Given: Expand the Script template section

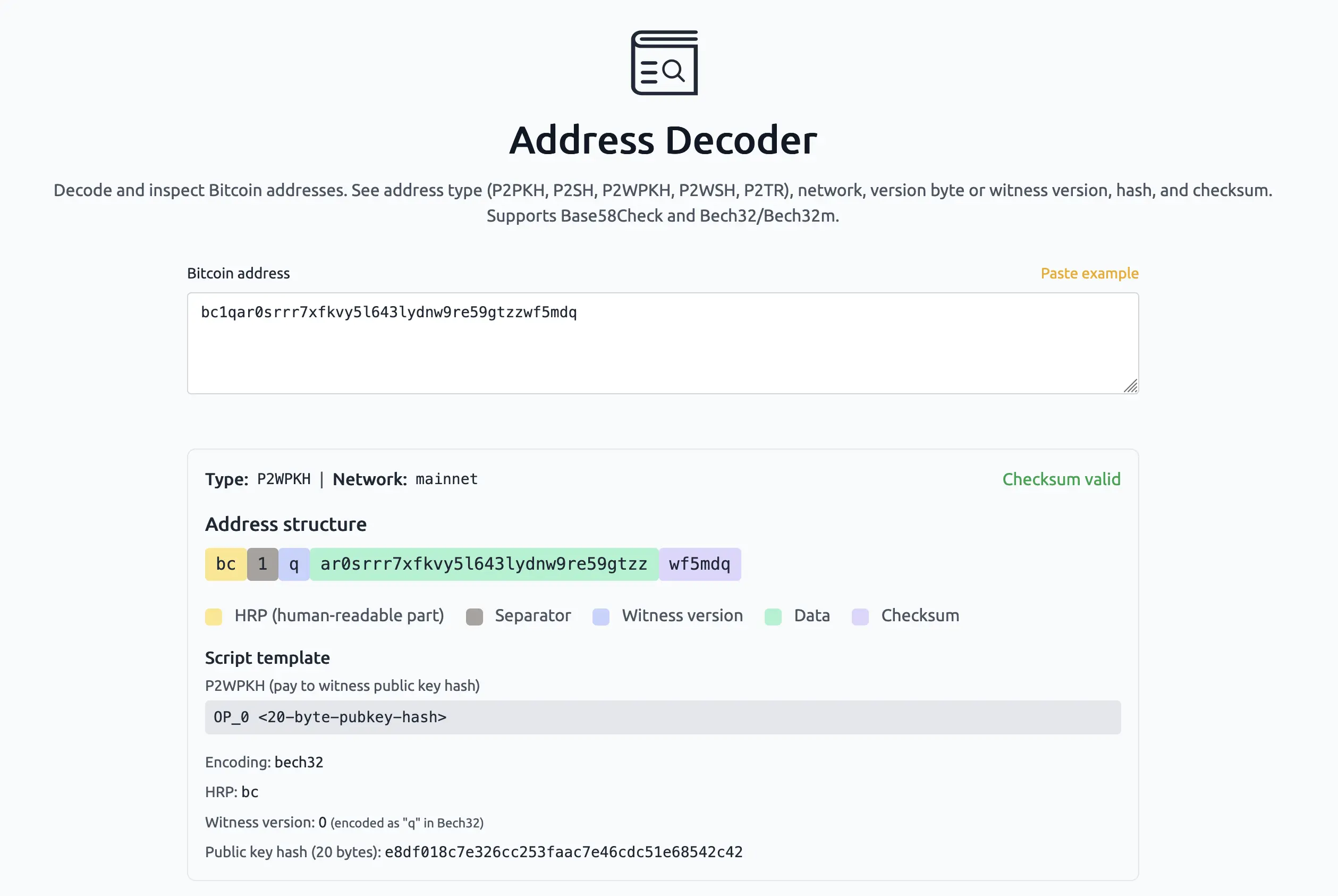Looking at the screenshot, I should tap(267, 658).
